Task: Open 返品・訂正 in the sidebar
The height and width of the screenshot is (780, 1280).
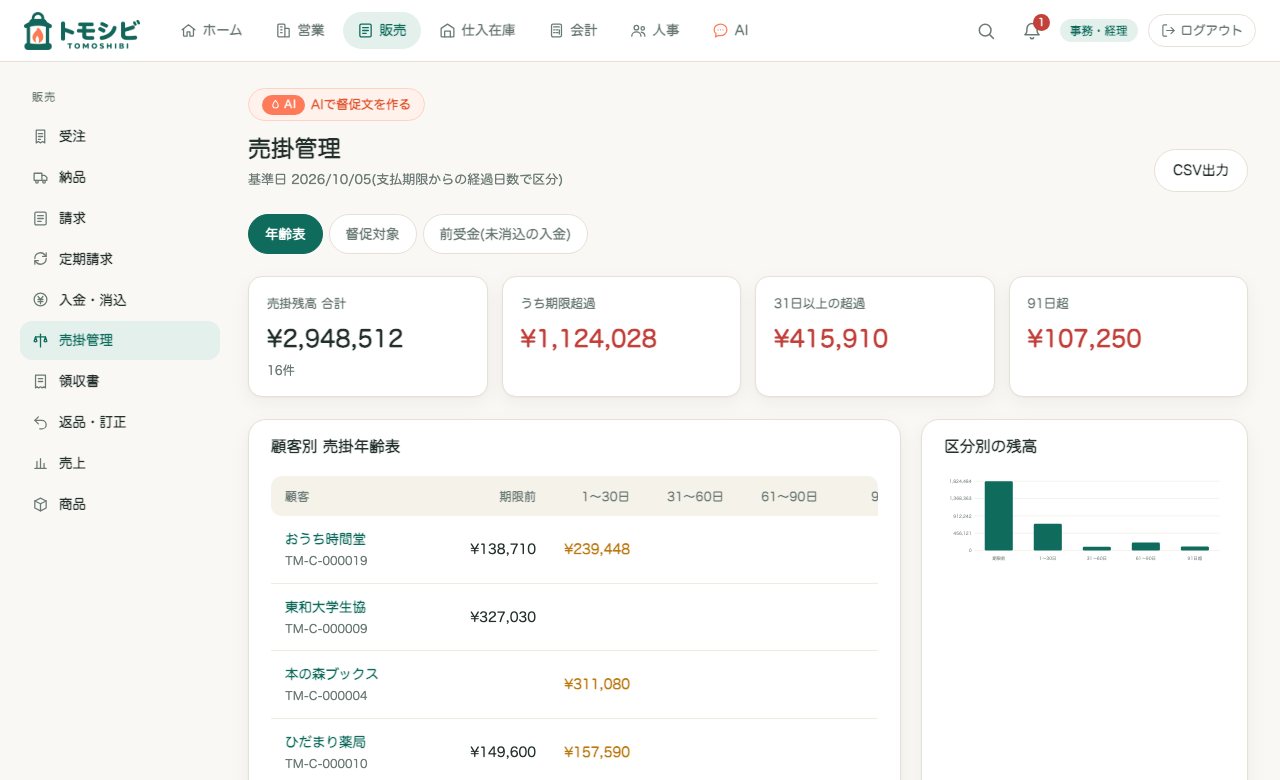Action: click(x=120, y=422)
